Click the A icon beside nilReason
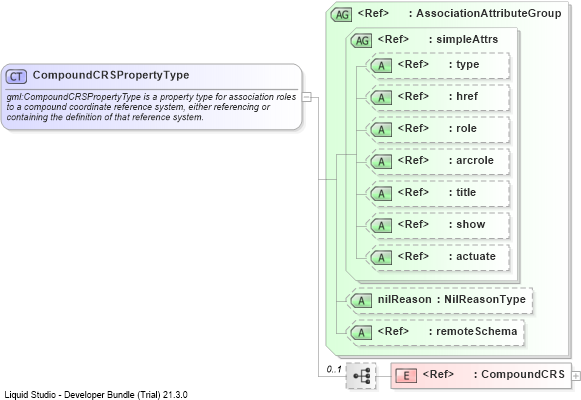Viewport: 581px width, 400px height. (361, 301)
